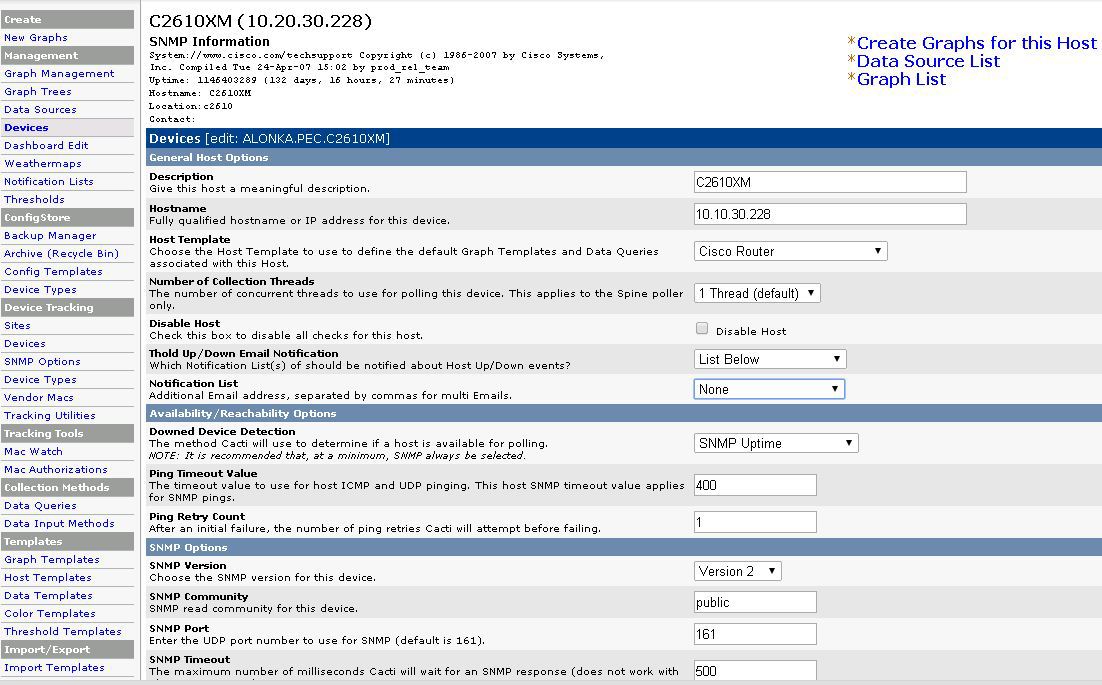Click the Ping Retry Count field
The width and height of the screenshot is (1102, 685).
coord(755,522)
